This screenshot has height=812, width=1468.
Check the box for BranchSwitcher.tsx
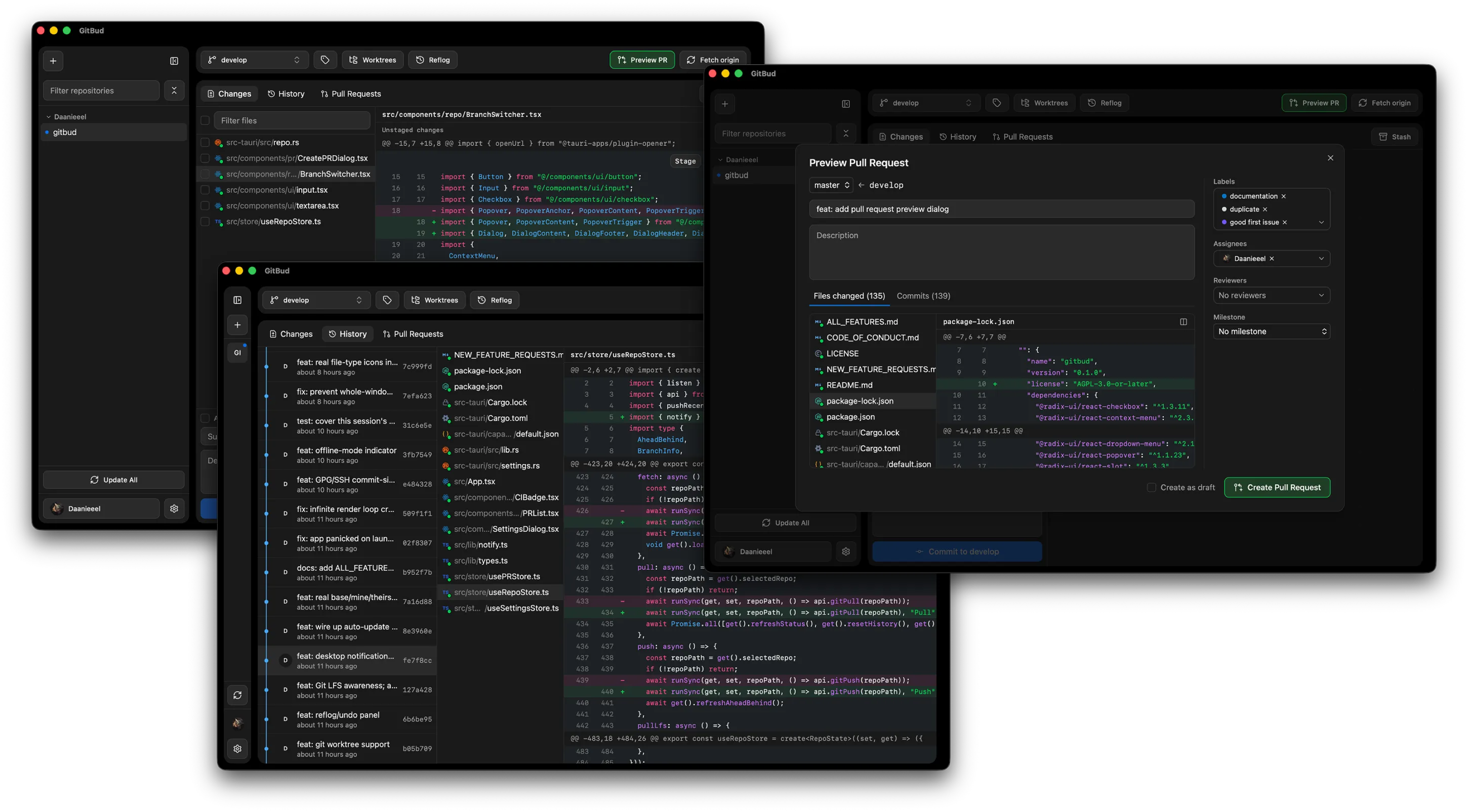point(205,174)
